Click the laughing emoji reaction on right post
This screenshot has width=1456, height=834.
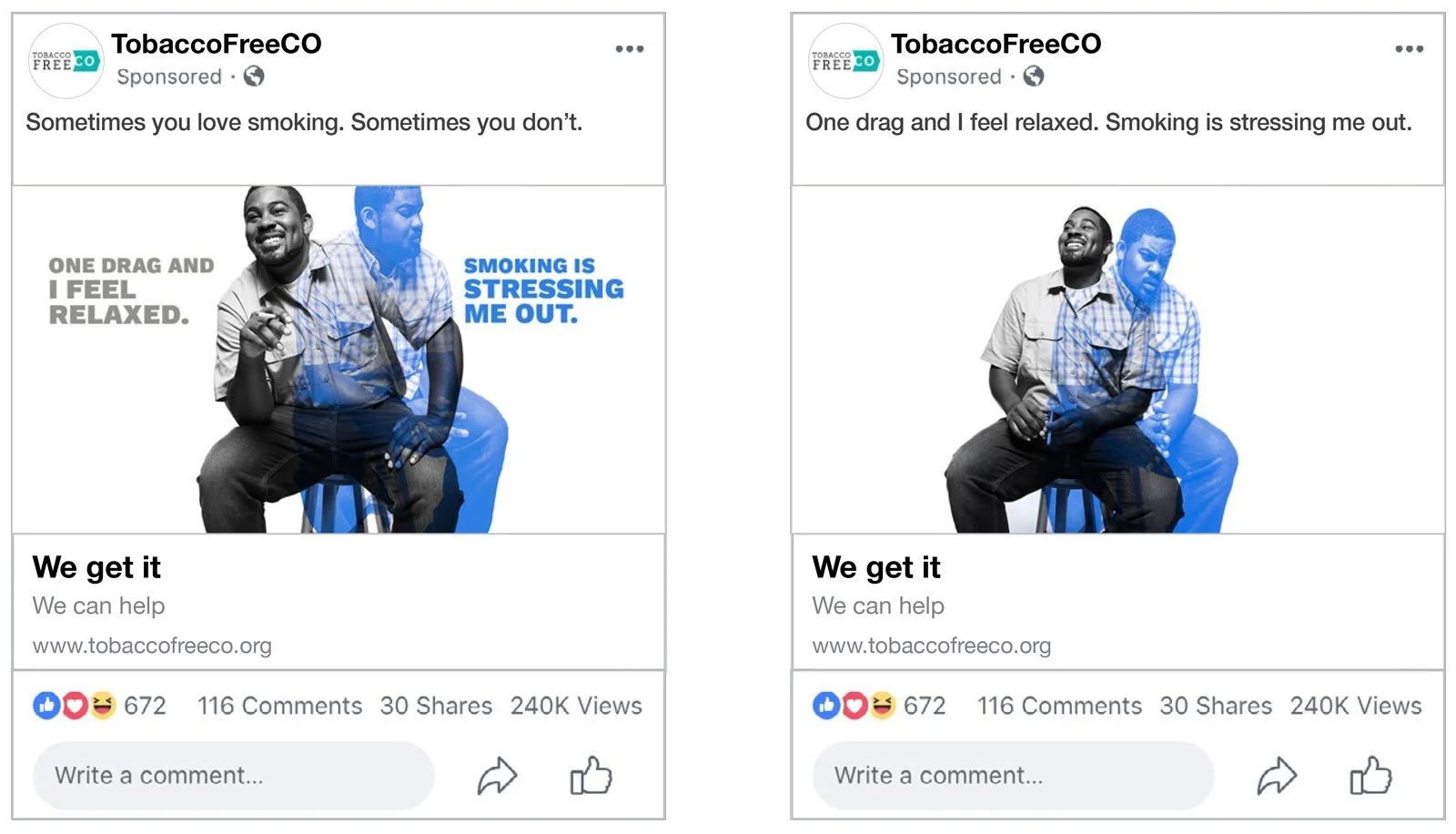[883, 705]
